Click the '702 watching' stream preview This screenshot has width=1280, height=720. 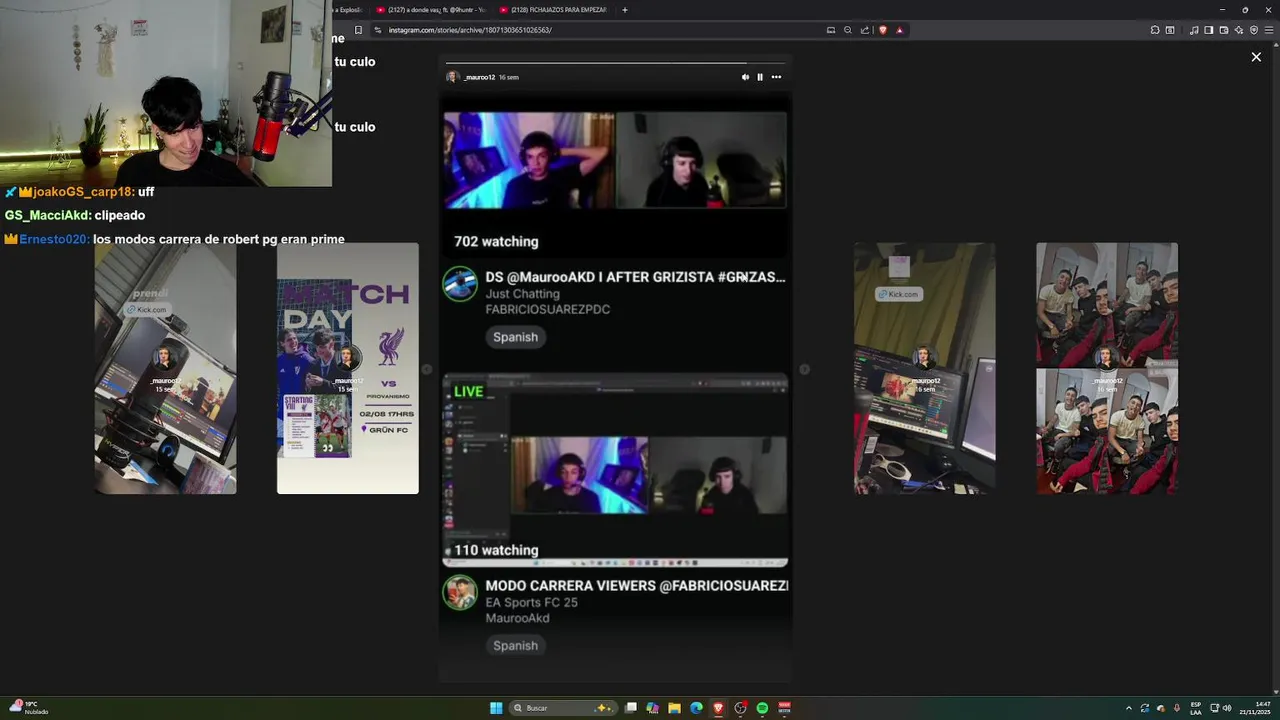tap(615, 180)
